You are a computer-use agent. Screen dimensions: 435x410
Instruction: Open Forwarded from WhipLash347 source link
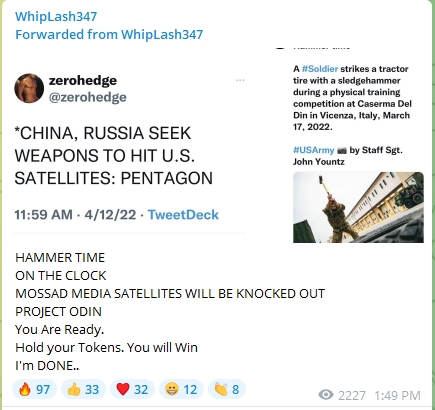click(x=109, y=34)
